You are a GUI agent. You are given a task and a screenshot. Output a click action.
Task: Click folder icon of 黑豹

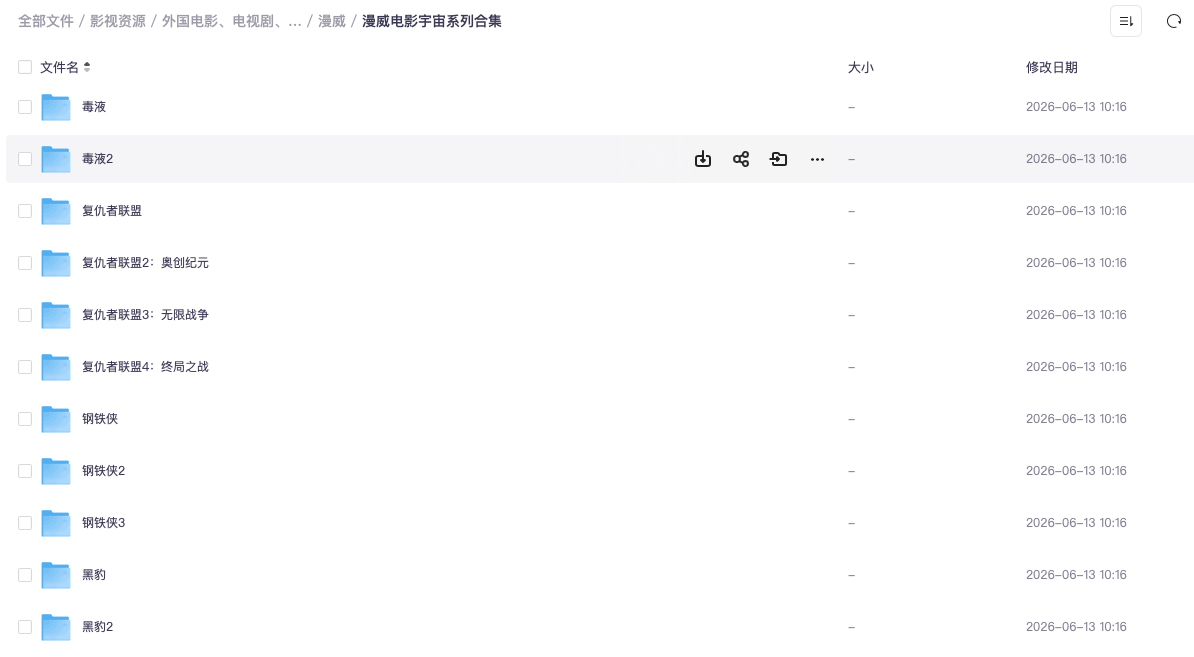[56, 576]
